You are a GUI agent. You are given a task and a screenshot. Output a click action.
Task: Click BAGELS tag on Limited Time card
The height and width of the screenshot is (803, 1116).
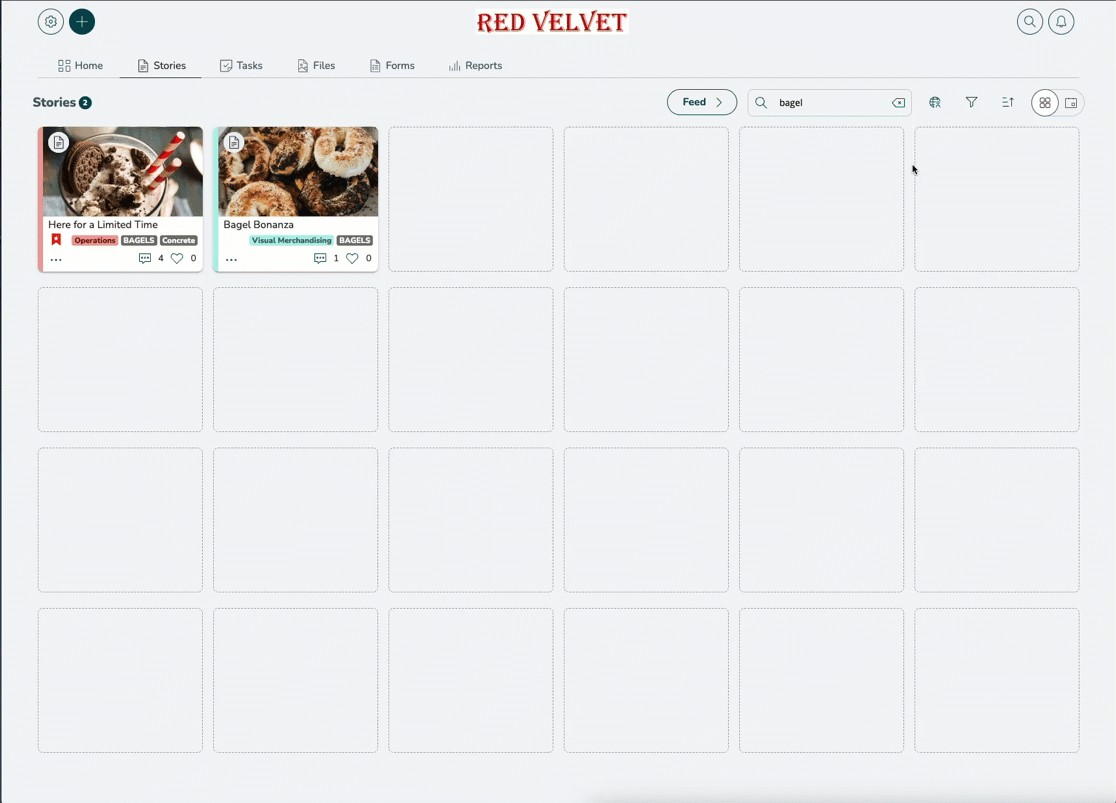point(139,241)
